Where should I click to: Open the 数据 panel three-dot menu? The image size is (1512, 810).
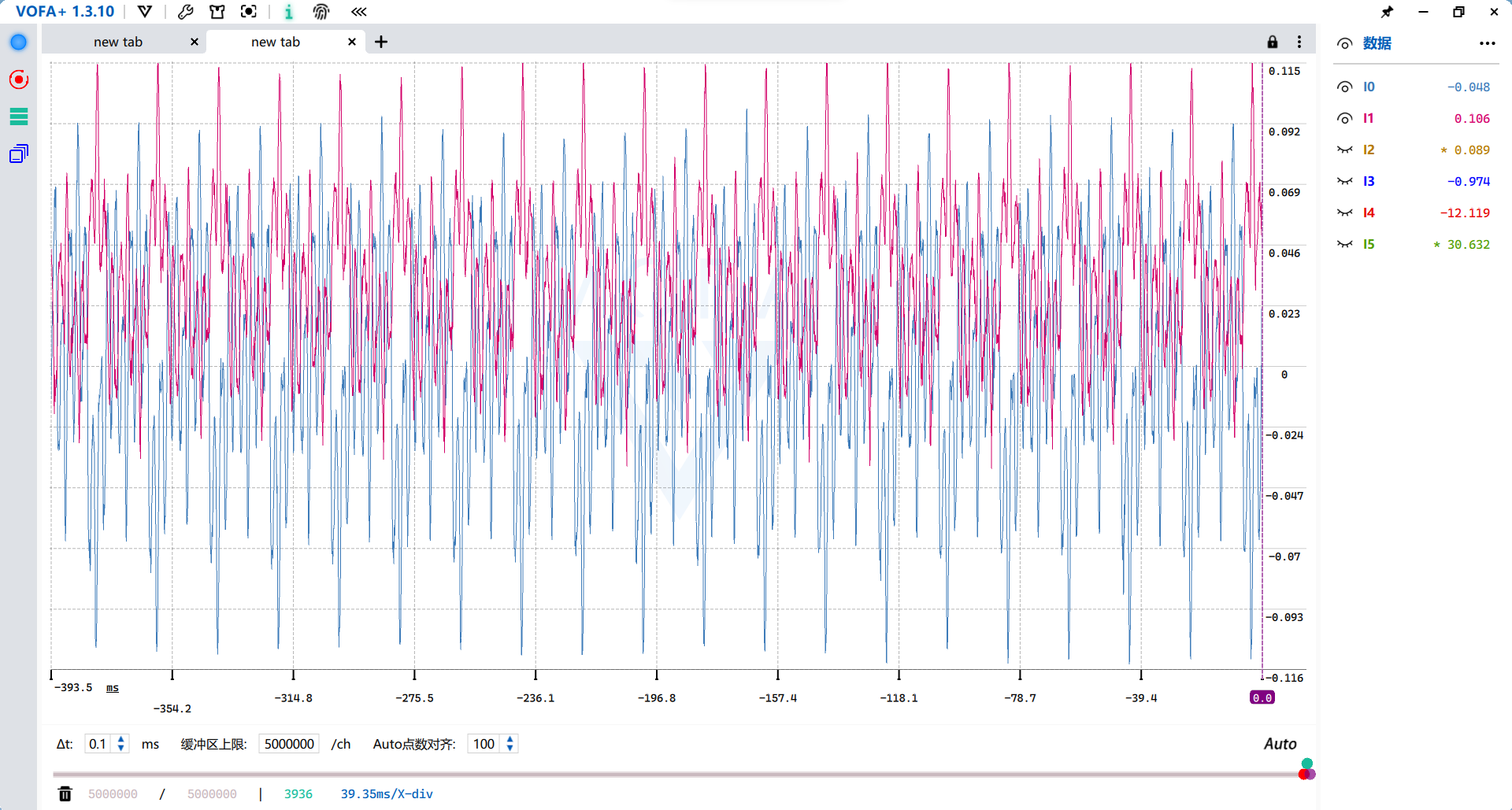point(1487,43)
